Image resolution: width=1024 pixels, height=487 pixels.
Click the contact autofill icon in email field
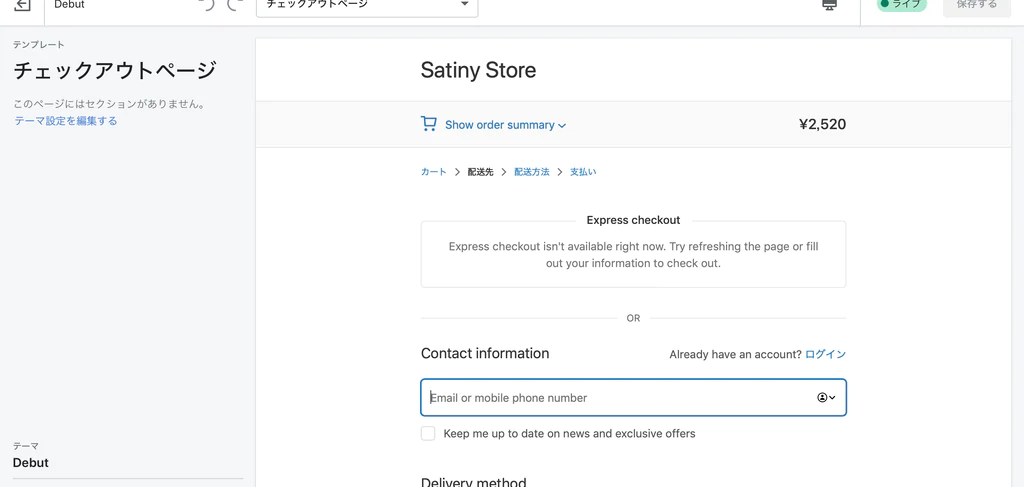(826, 397)
